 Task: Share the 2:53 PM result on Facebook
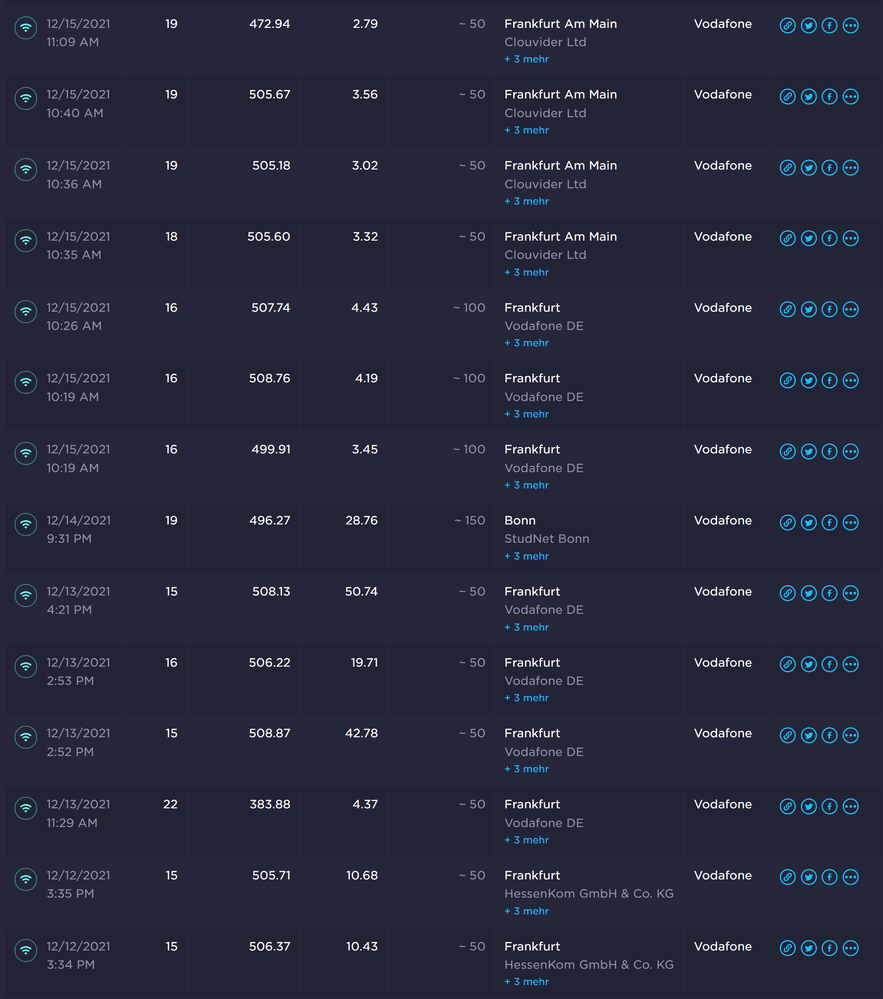tap(829, 665)
